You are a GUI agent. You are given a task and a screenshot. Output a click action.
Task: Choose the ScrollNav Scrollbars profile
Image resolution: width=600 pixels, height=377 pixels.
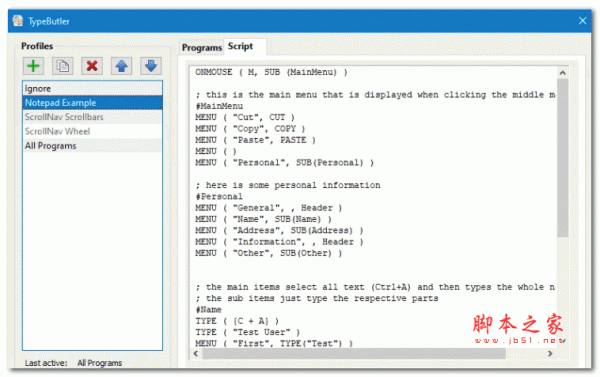click(x=92, y=117)
